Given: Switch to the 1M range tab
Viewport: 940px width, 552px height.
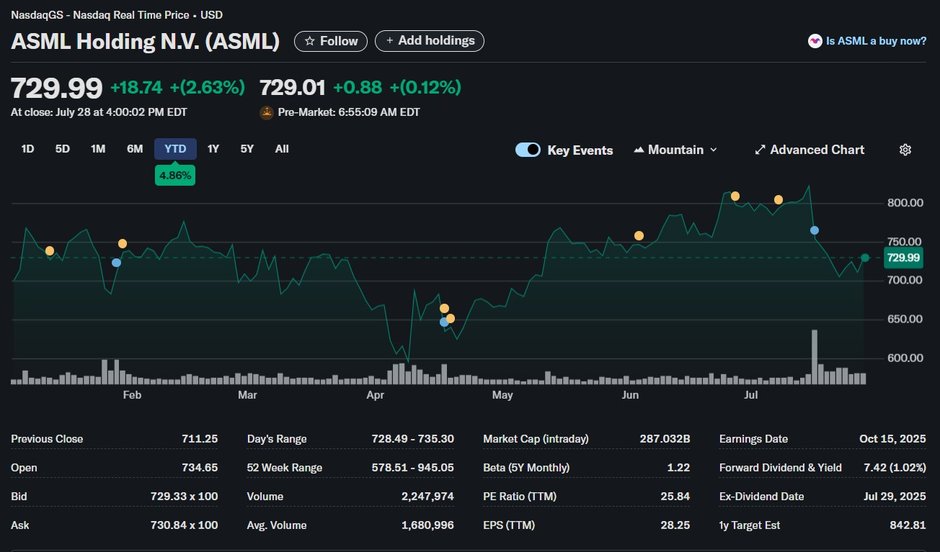Looking at the screenshot, I should point(98,149).
